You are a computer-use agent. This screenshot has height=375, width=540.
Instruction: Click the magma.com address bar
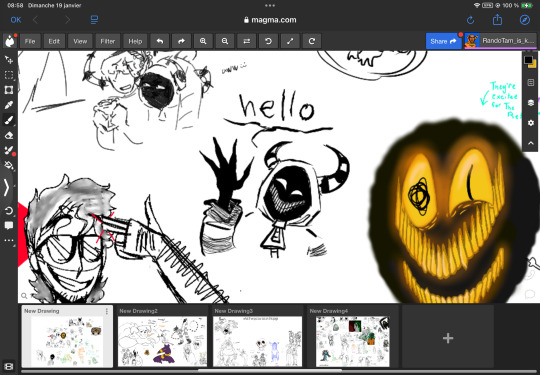click(x=270, y=20)
